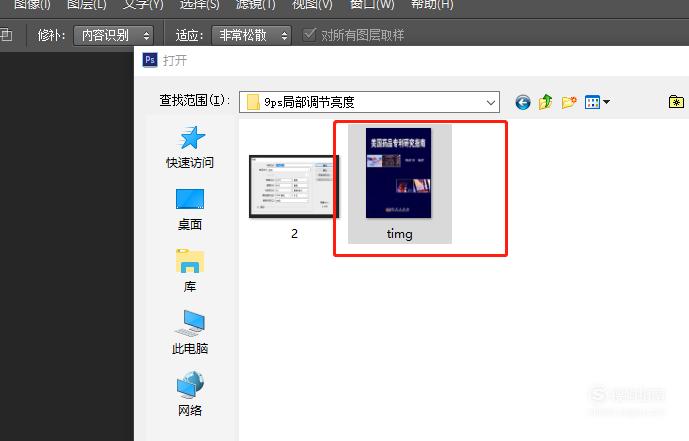This screenshot has width=689, height=441.
Task: Create a new folder
Action: [569, 102]
